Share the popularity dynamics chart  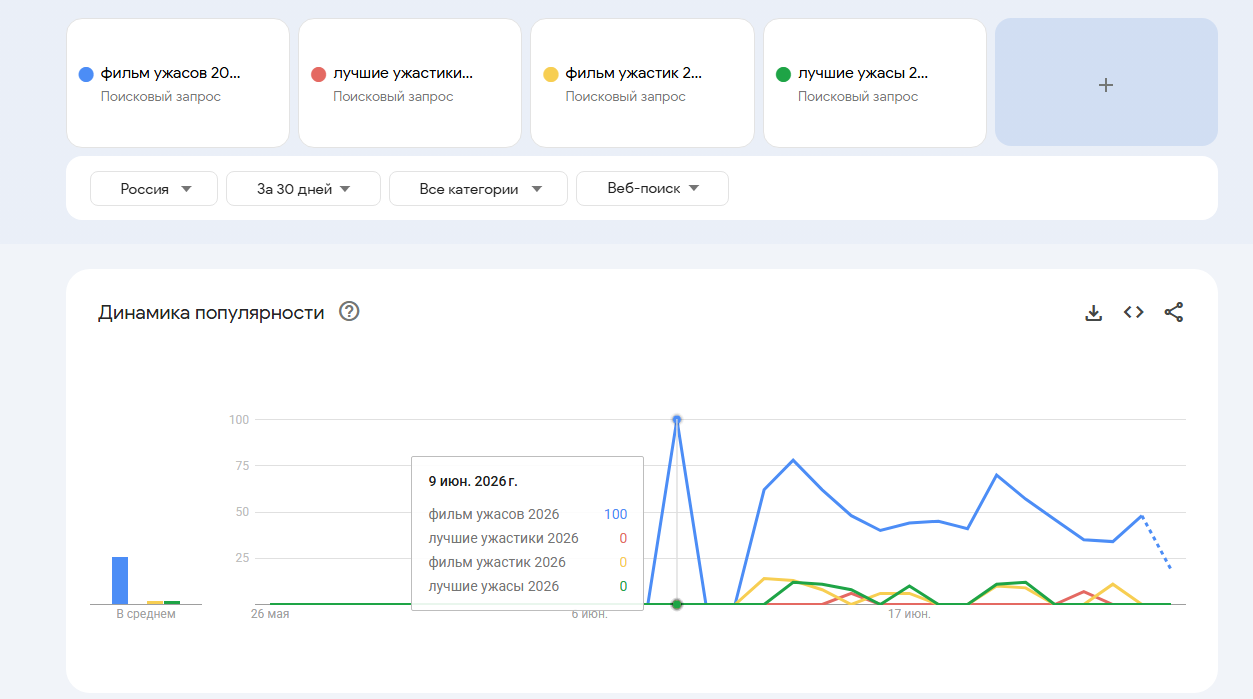[1174, 312]
